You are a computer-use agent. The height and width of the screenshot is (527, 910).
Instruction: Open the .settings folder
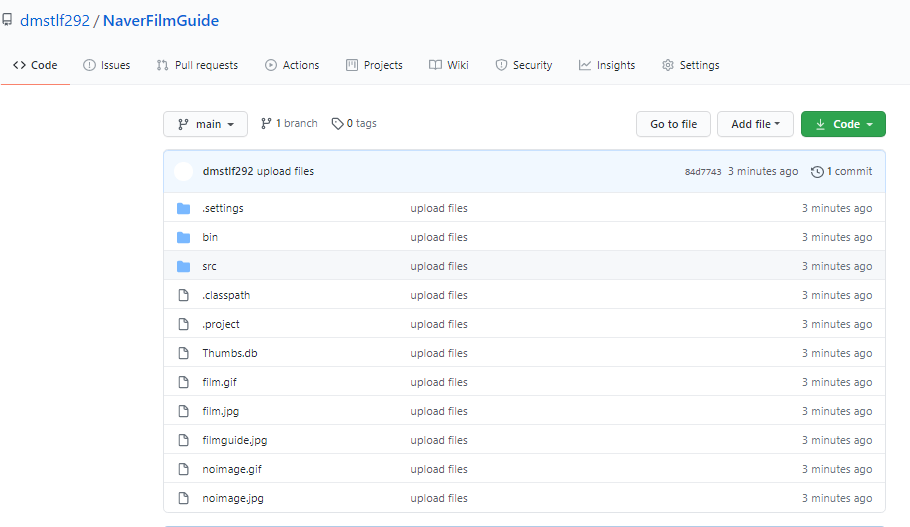223,208
